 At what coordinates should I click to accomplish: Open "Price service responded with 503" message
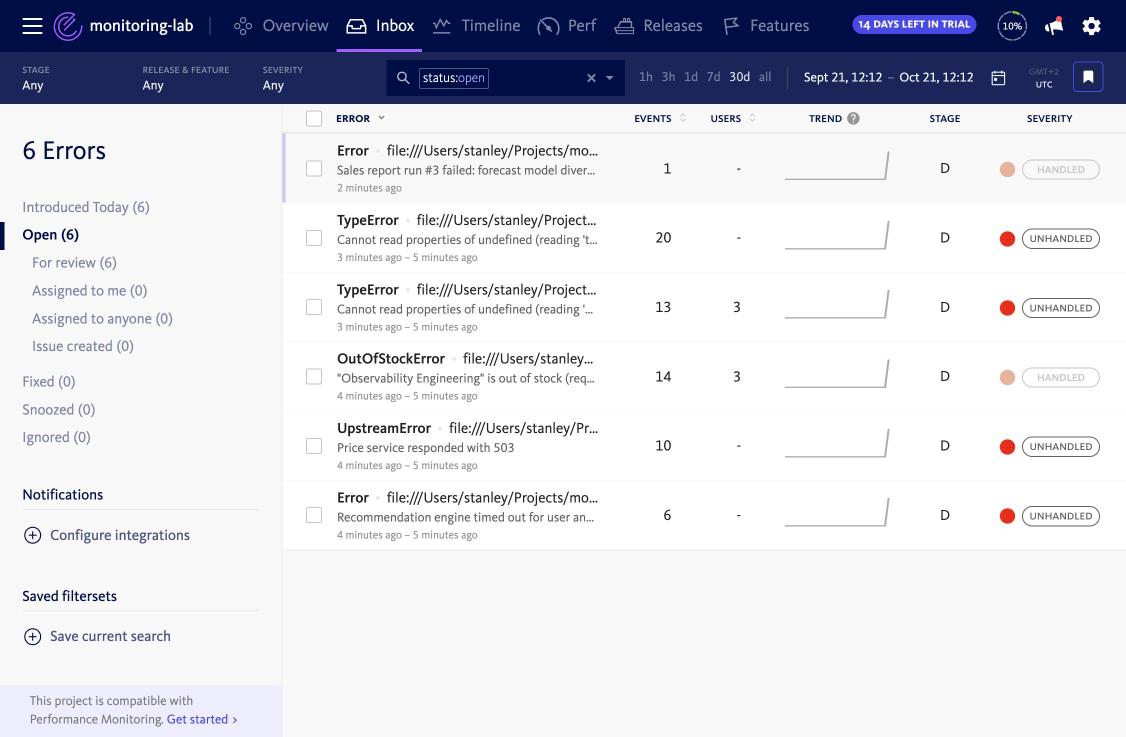425,448
